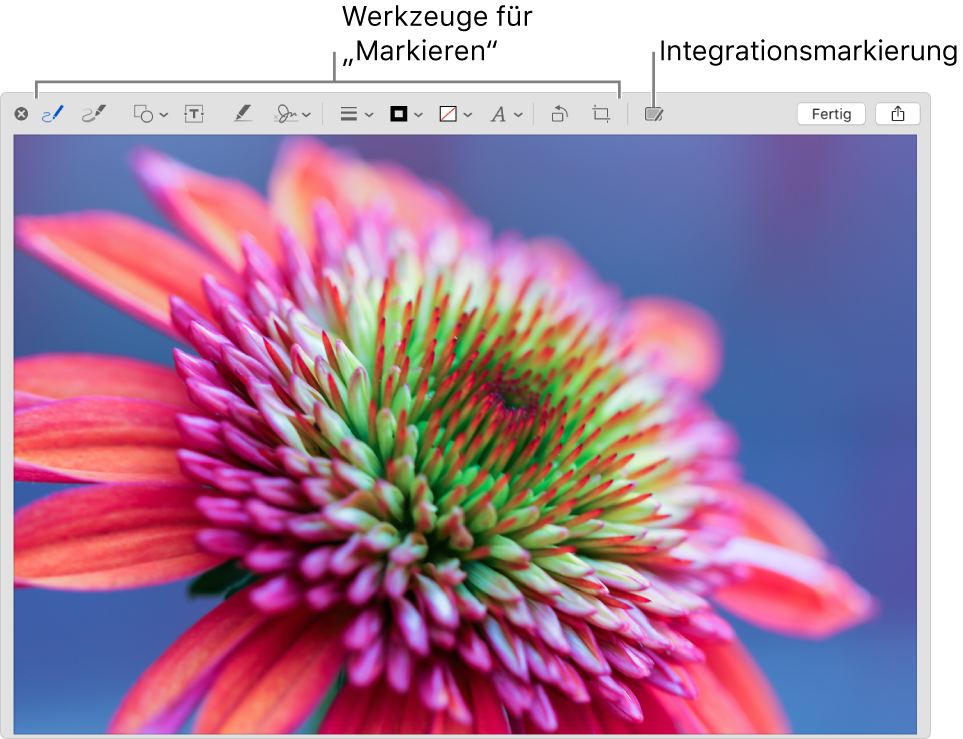Add a Text box
The height and width of the screenshot is (739, 963).
[x=194, y=114]
